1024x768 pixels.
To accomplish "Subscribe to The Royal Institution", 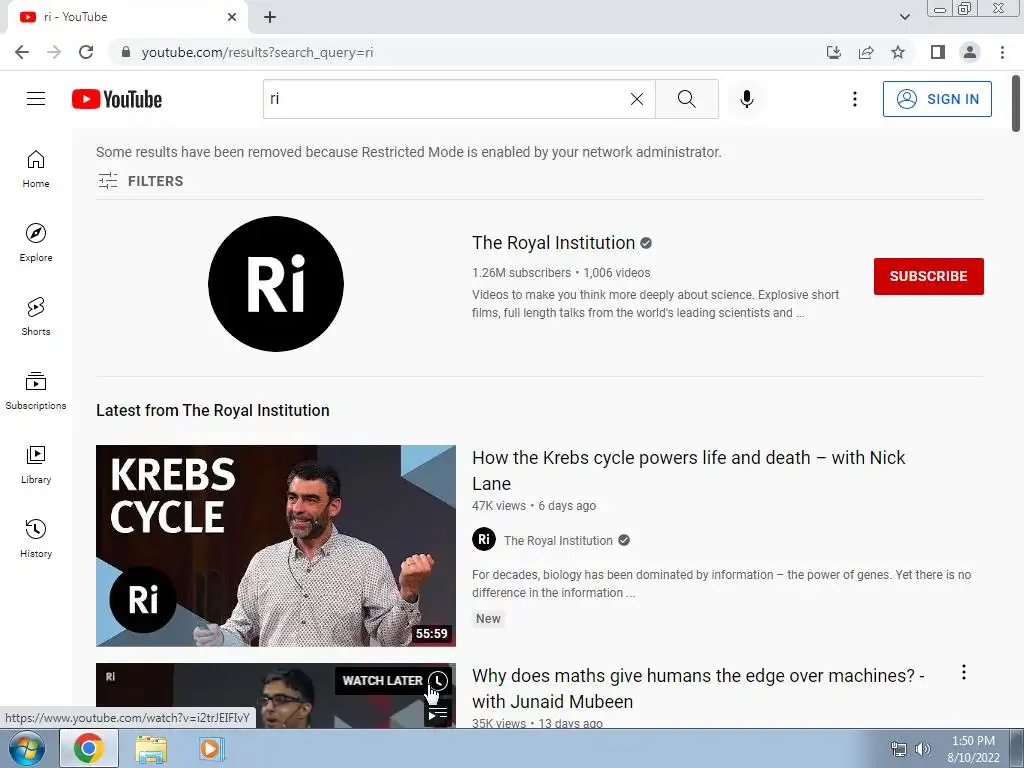I will coord(929,276).
